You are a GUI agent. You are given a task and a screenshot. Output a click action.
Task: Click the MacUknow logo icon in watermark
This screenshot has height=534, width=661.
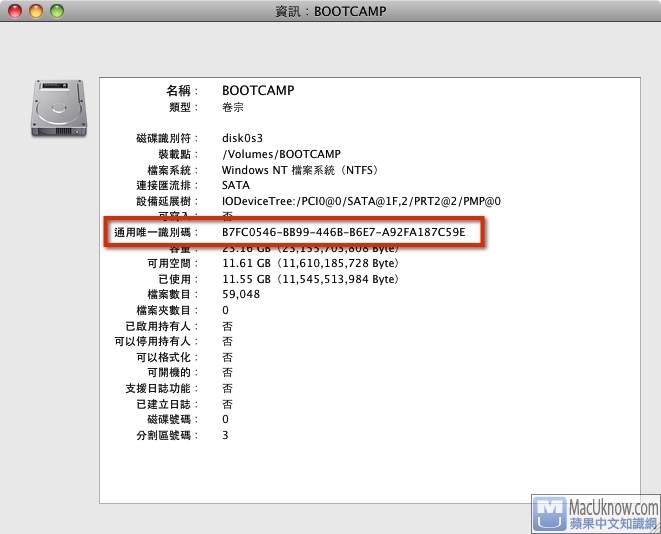549,514
